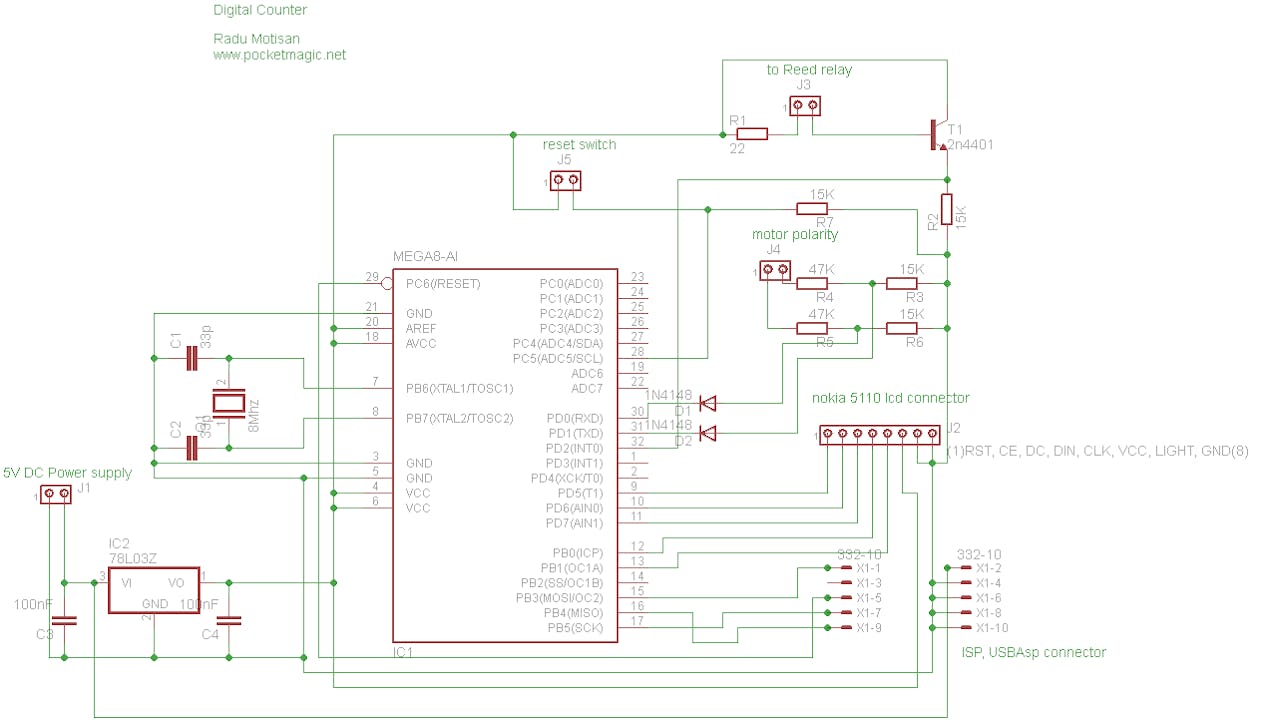
Task: Click the Digital Counter title text
Action: click(260, 10)
